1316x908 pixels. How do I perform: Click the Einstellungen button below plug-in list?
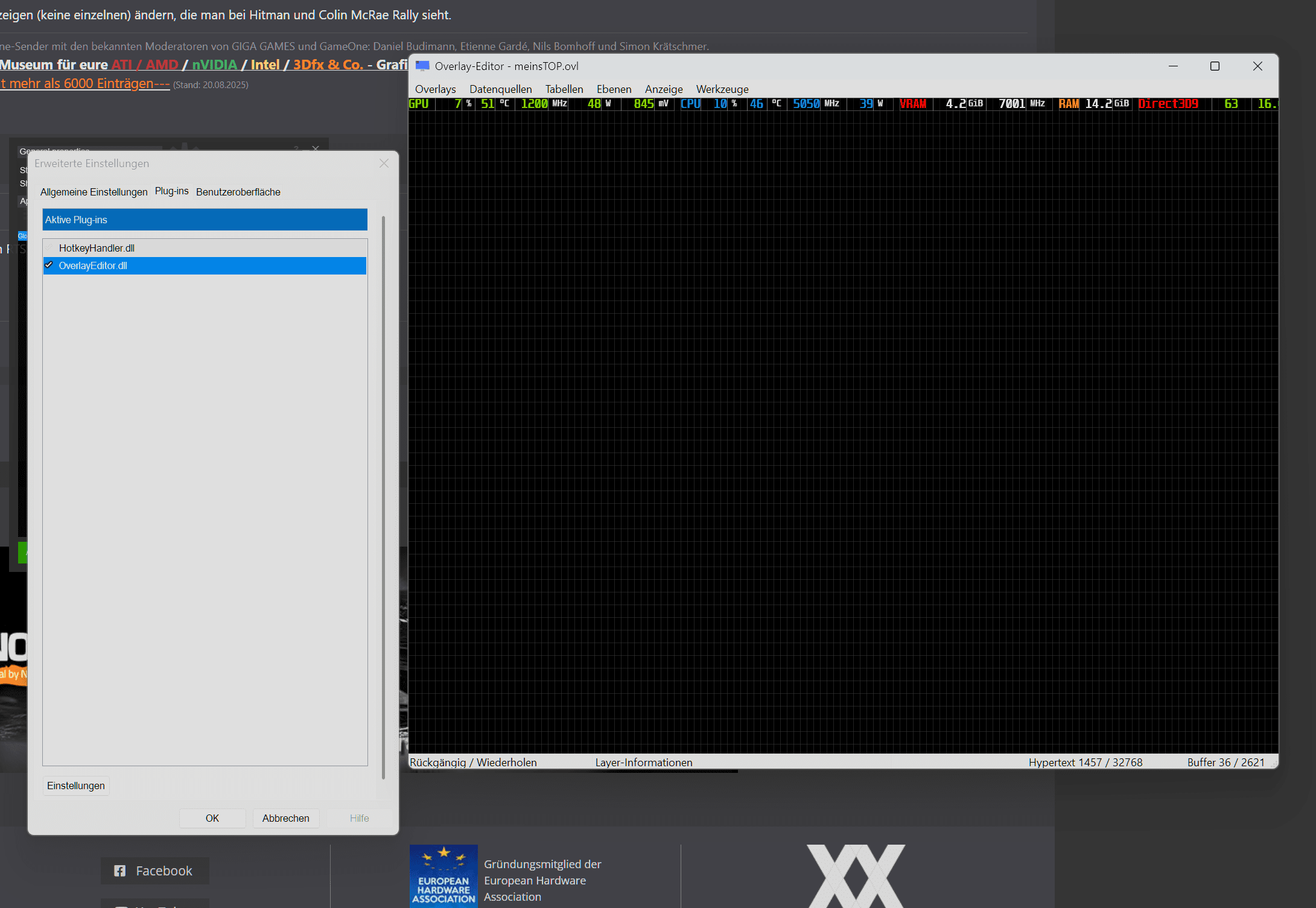coord(76,786)
